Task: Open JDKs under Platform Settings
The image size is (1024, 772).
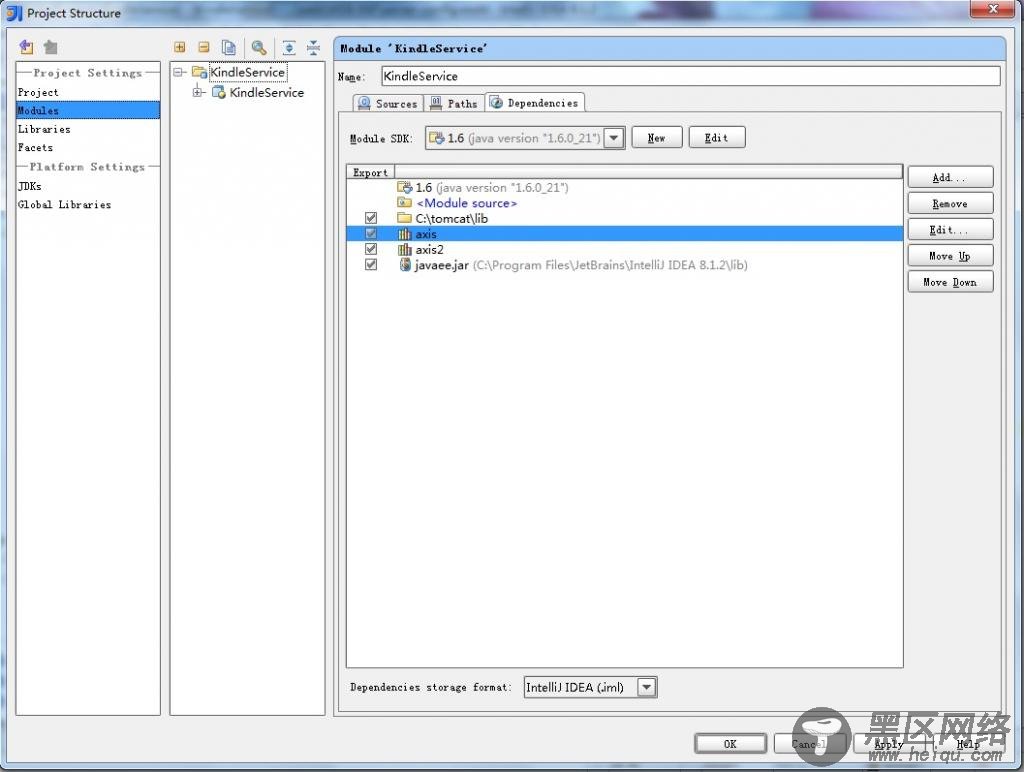Action: pos(88,186)
